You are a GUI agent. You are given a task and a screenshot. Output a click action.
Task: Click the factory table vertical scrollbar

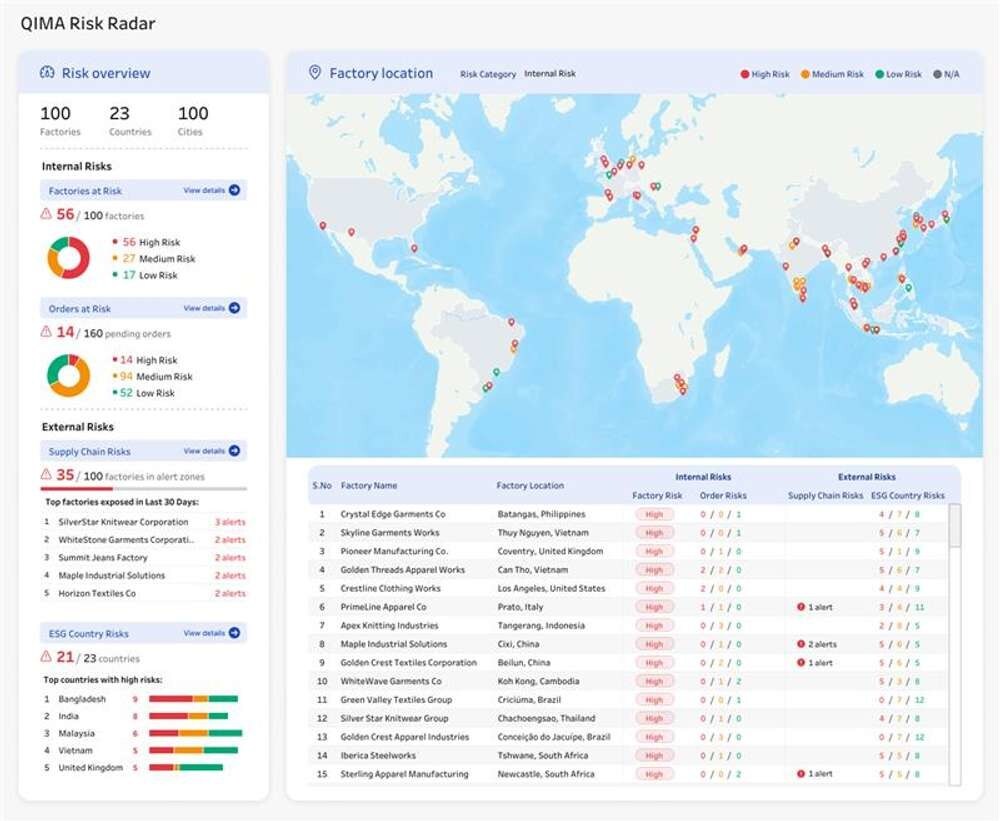tap(954, 526)
